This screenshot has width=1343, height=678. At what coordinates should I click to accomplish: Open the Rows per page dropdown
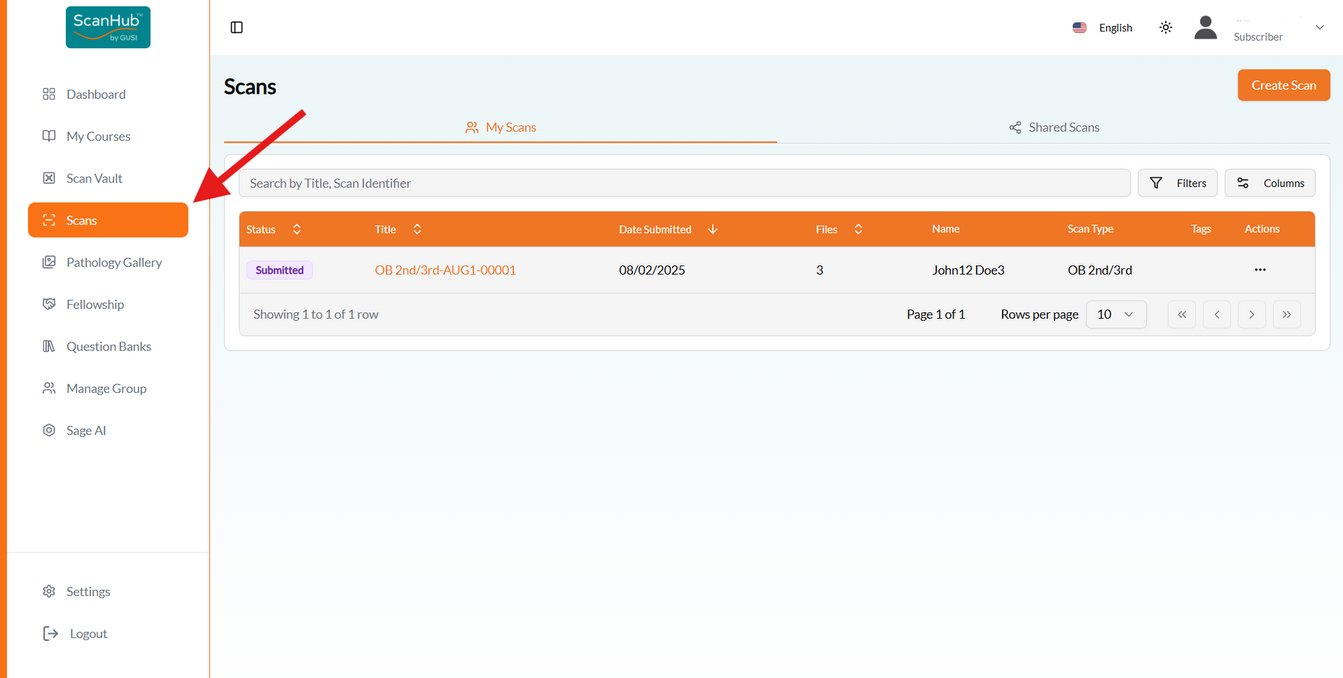click(1116, 314)
